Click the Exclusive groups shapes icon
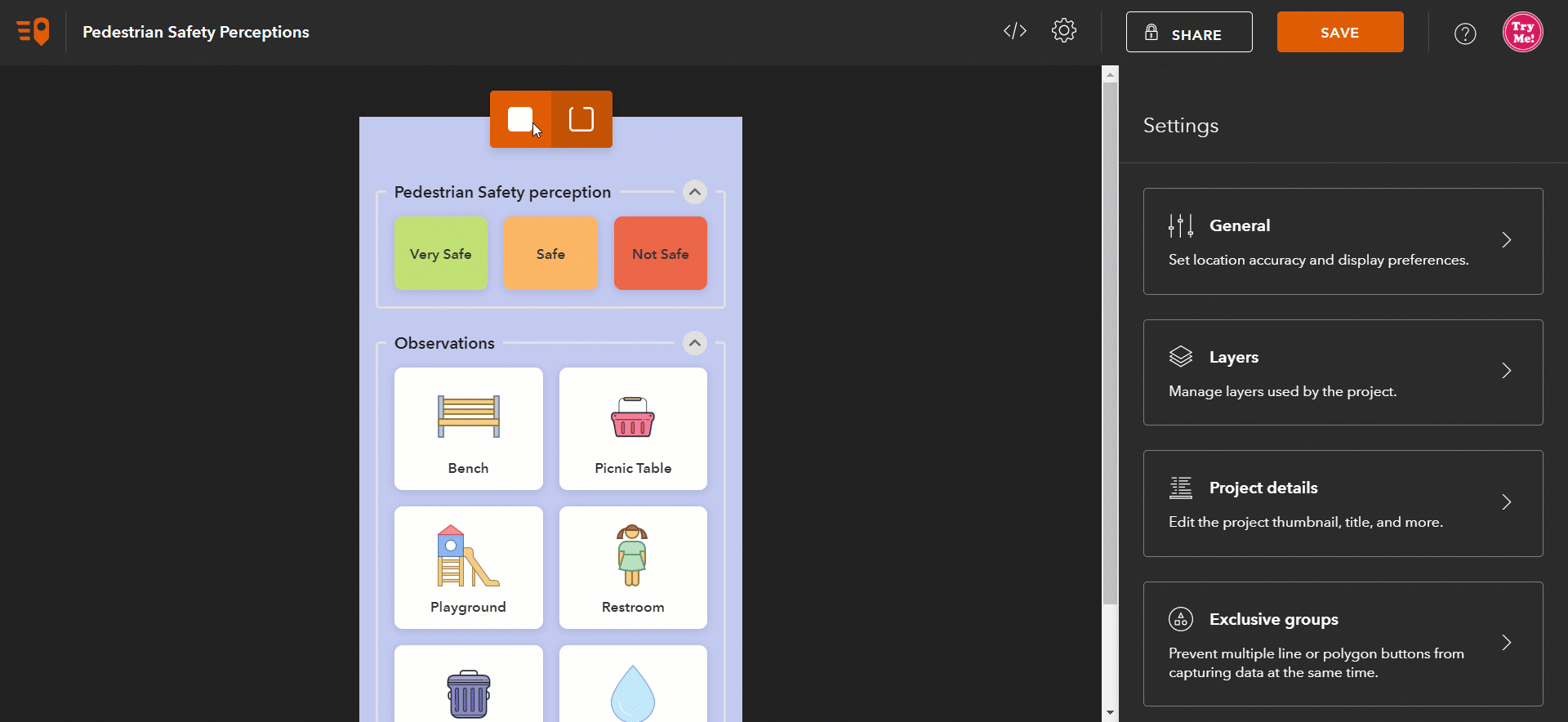 tap(1181, 619)
